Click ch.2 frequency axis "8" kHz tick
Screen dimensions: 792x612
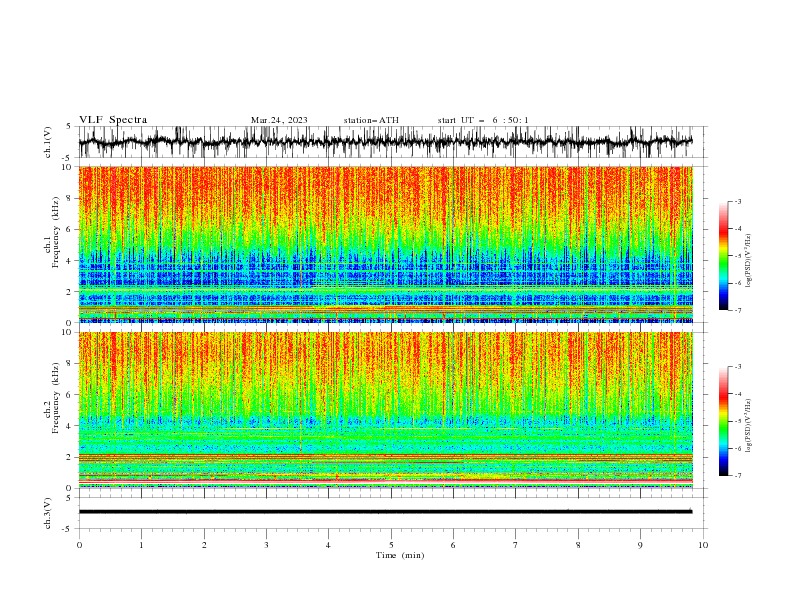(70, 363)
